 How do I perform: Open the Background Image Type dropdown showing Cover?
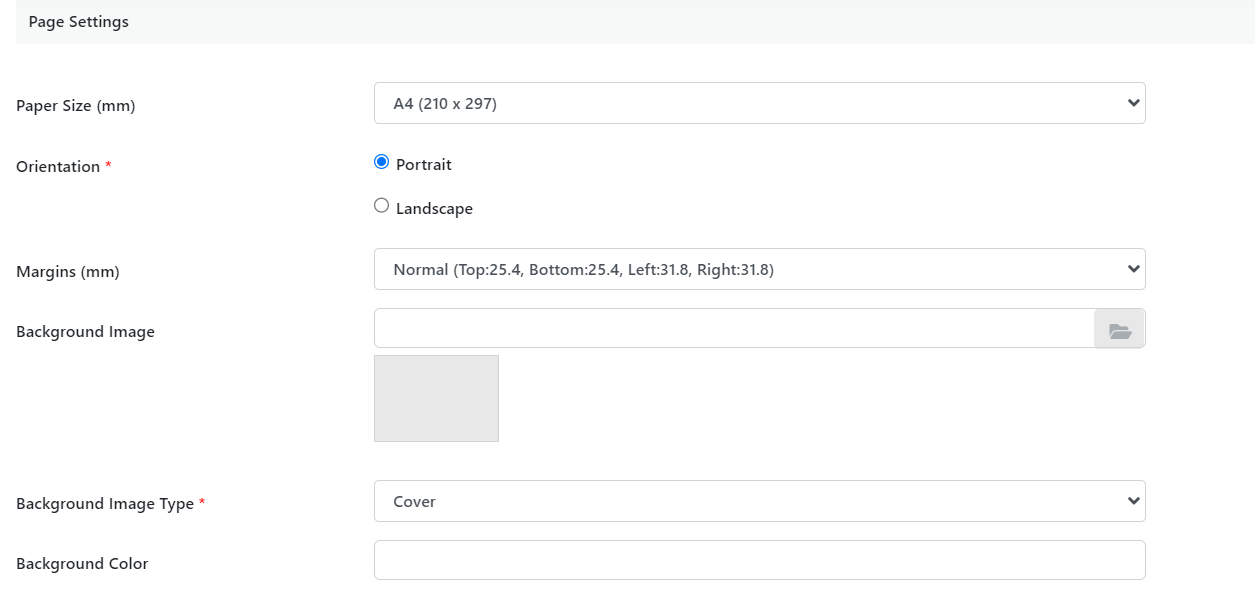759,501
